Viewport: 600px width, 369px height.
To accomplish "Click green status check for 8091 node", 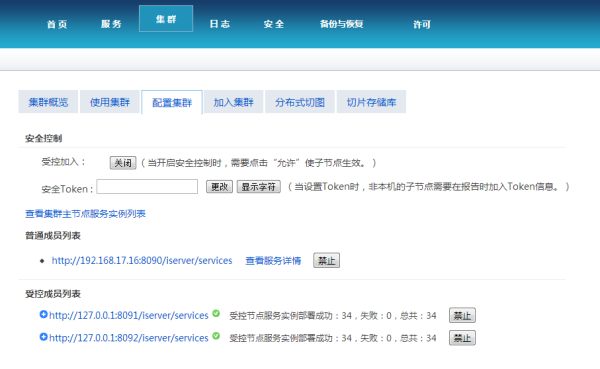I will [x=216, y=313].
